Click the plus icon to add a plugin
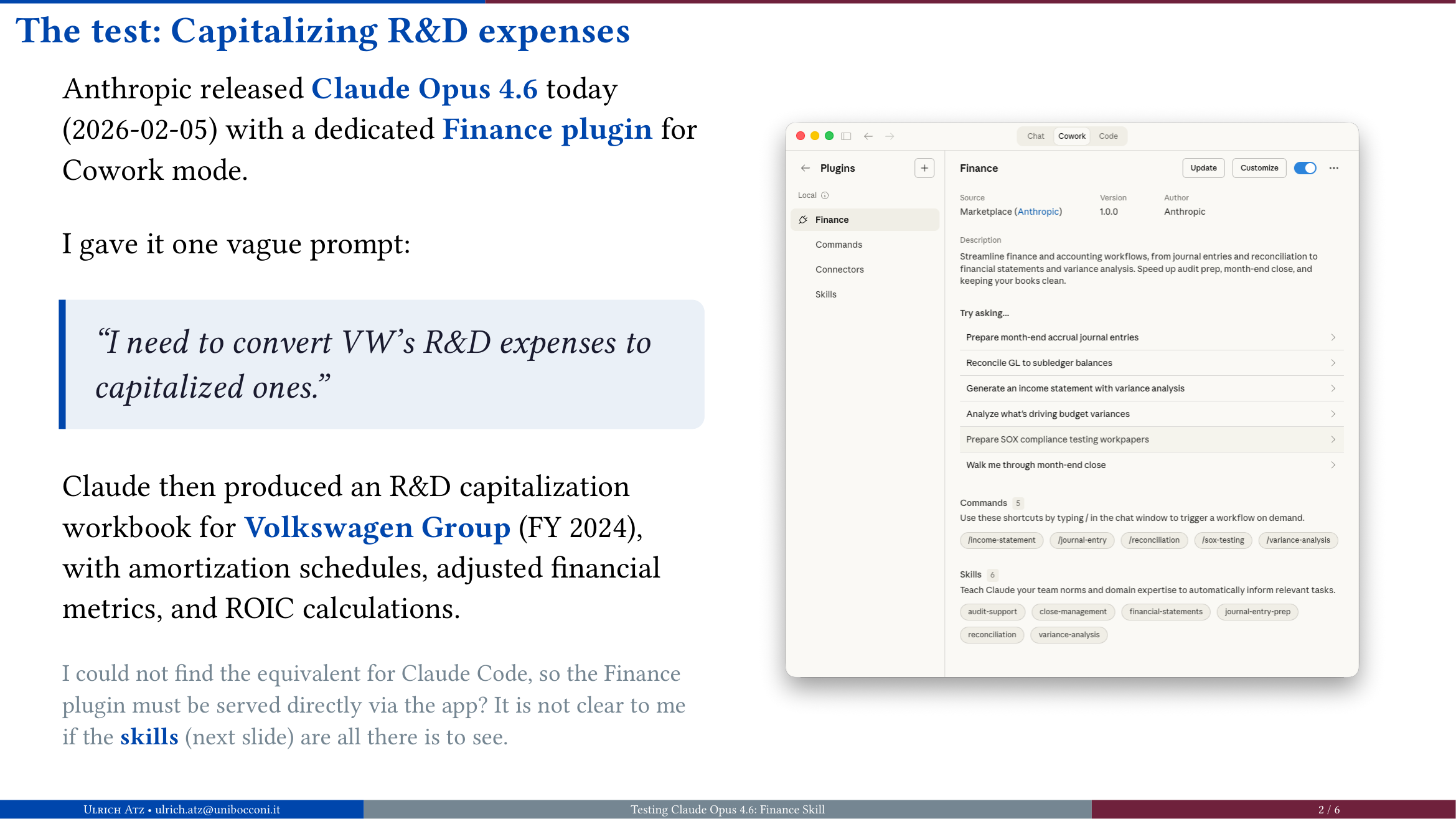The width and height of the screenshot is (1456, 819). coord(924,168)
